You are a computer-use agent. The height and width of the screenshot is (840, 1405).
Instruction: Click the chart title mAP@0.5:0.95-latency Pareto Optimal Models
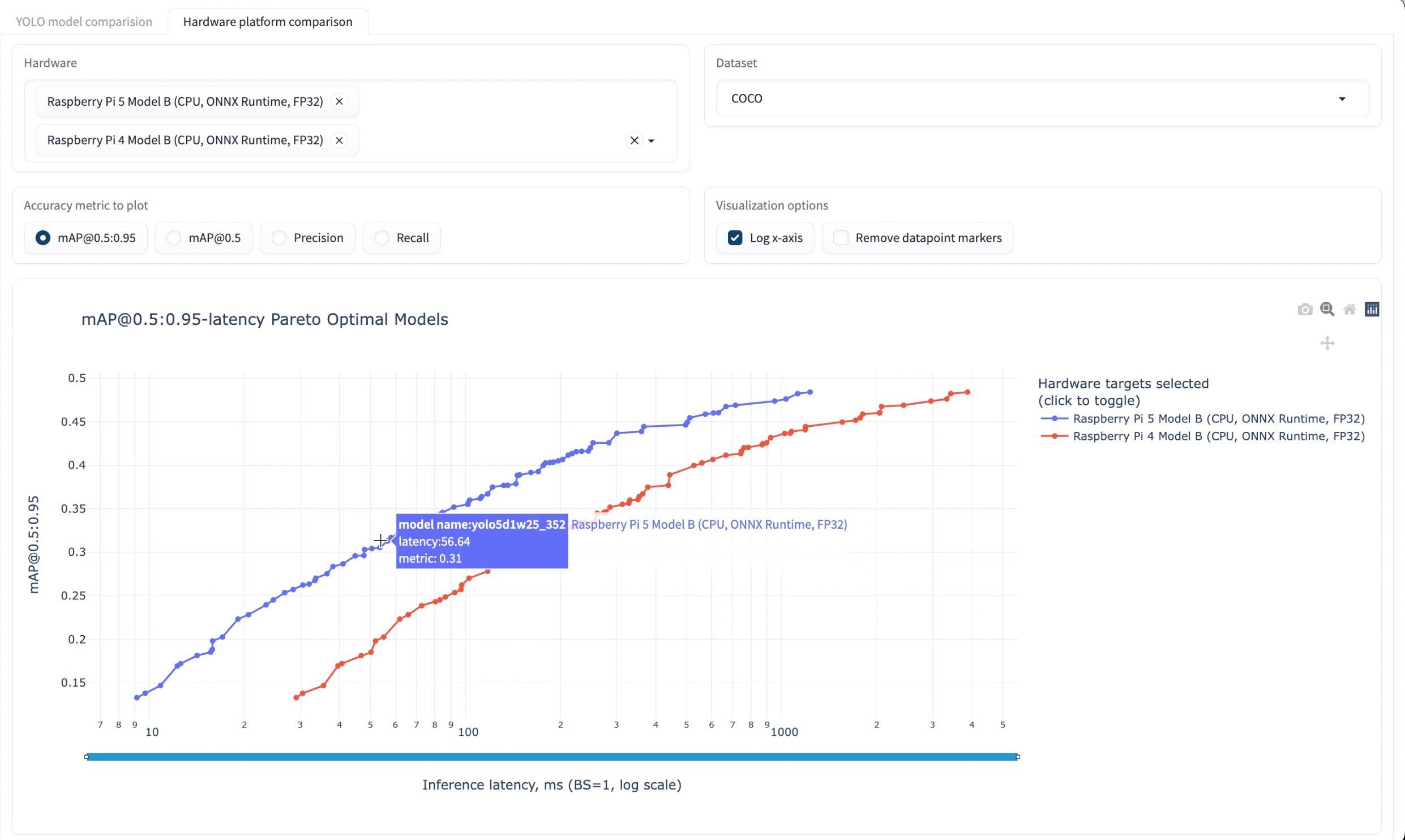265,320
